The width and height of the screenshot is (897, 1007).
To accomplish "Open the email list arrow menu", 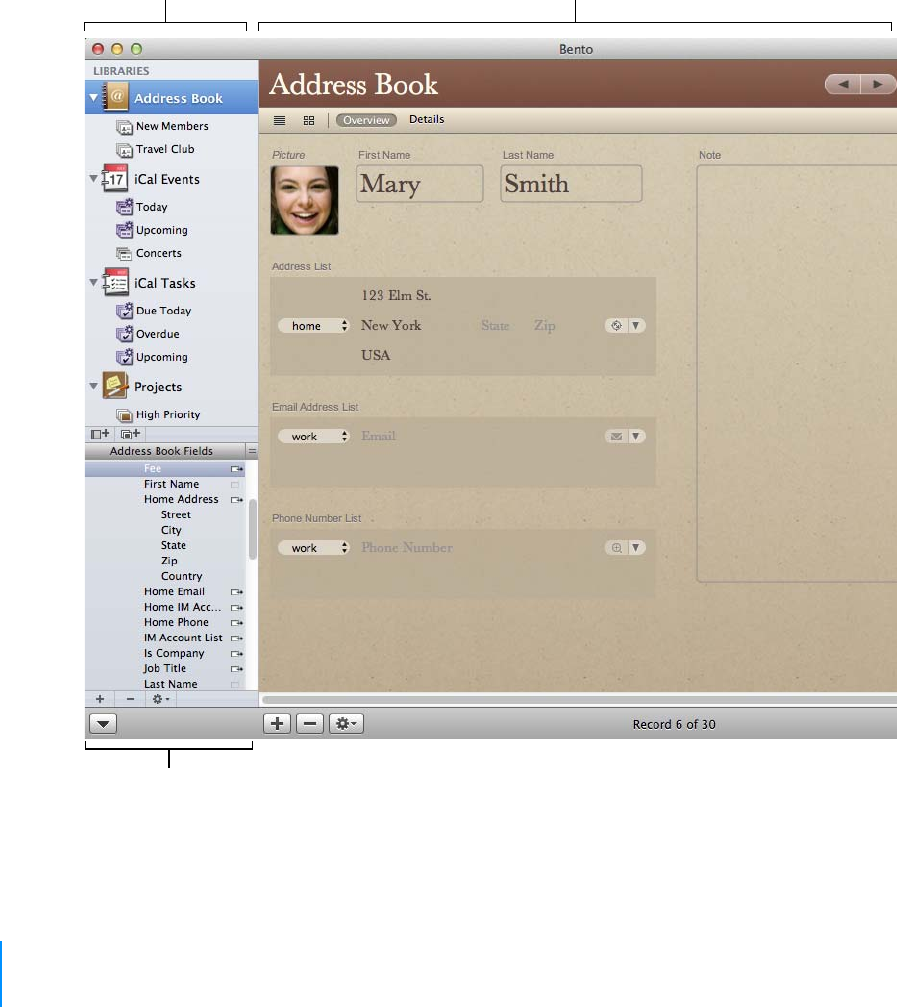I will point(636,436).
